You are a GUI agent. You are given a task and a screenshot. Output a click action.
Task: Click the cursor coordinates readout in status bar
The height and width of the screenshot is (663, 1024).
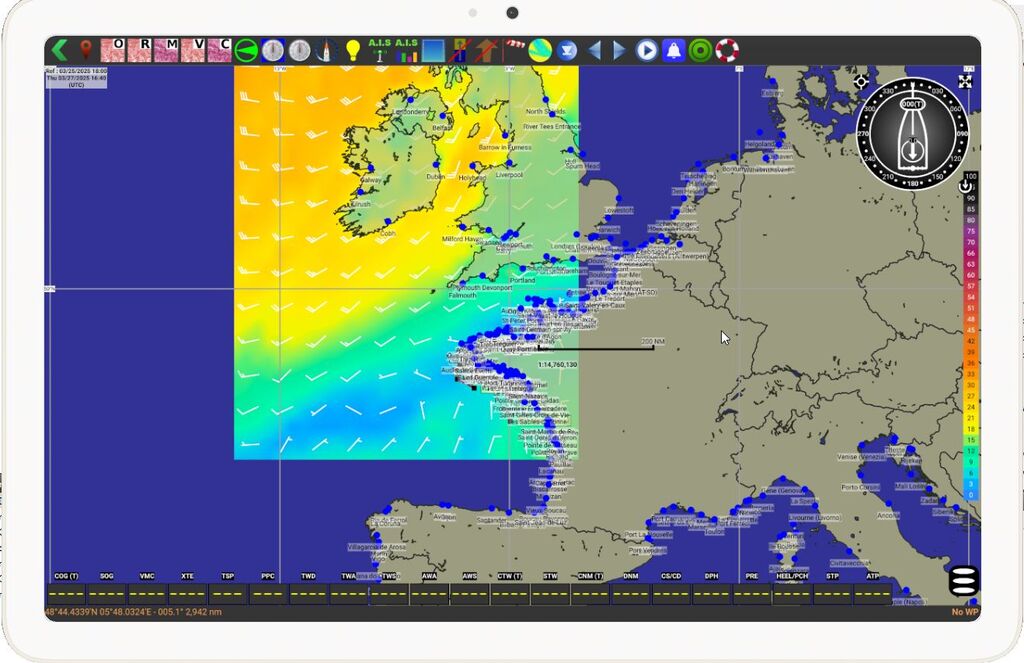(x=133, y=612)
